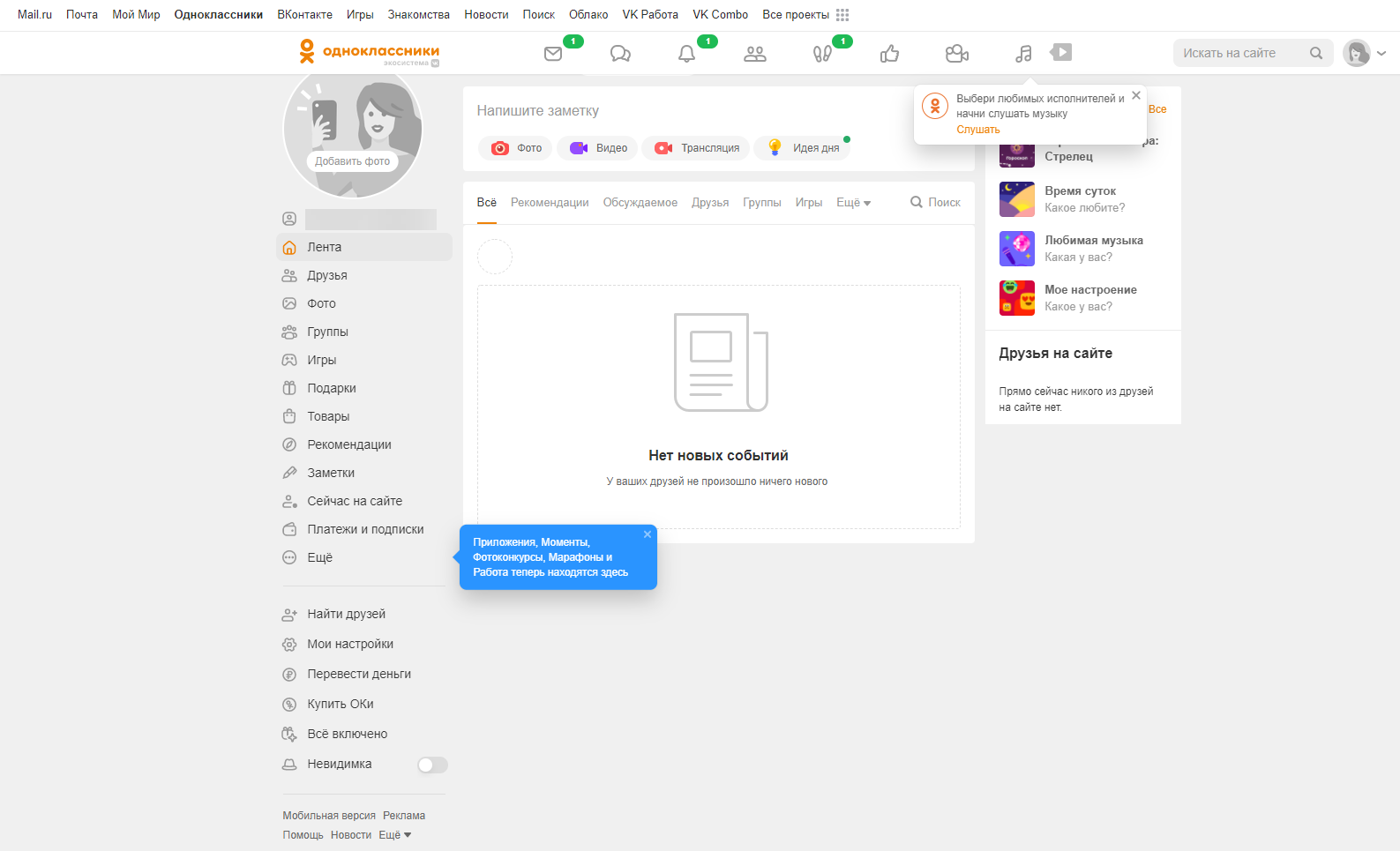Open the Мое настроение poll thumbnail

pyautogui.click(x=1017, y=298)
